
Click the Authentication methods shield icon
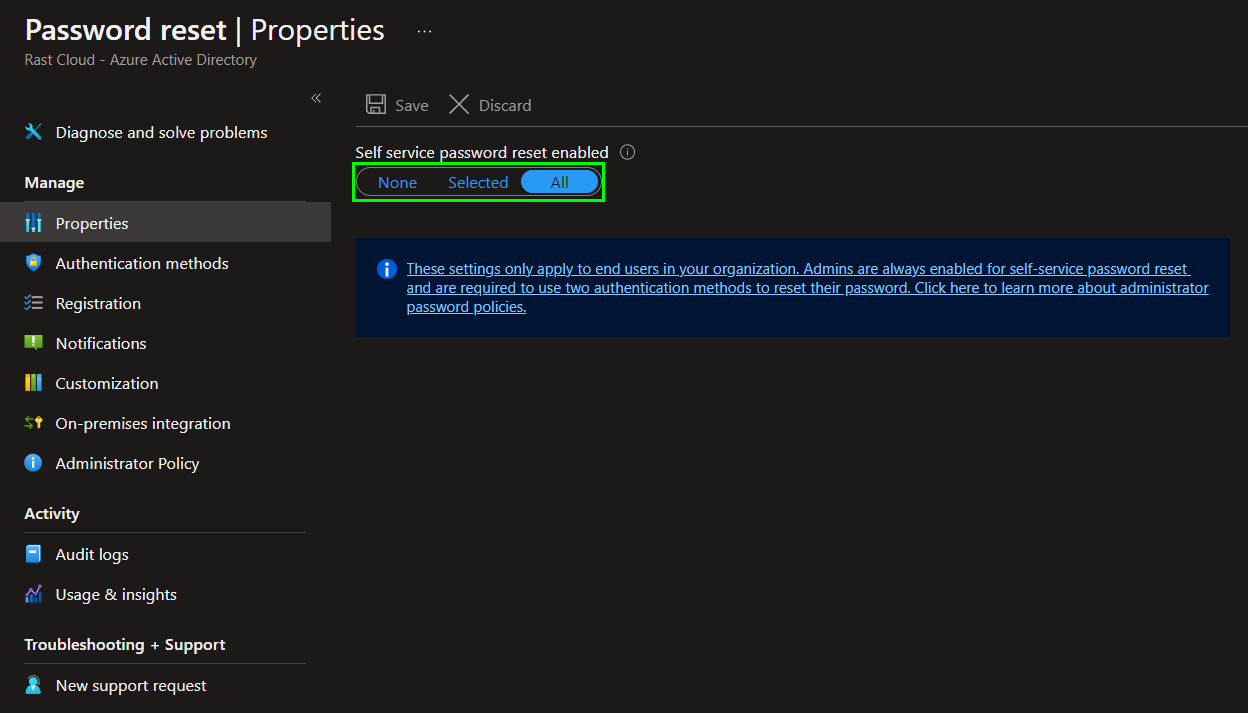[x=34, y=263]
